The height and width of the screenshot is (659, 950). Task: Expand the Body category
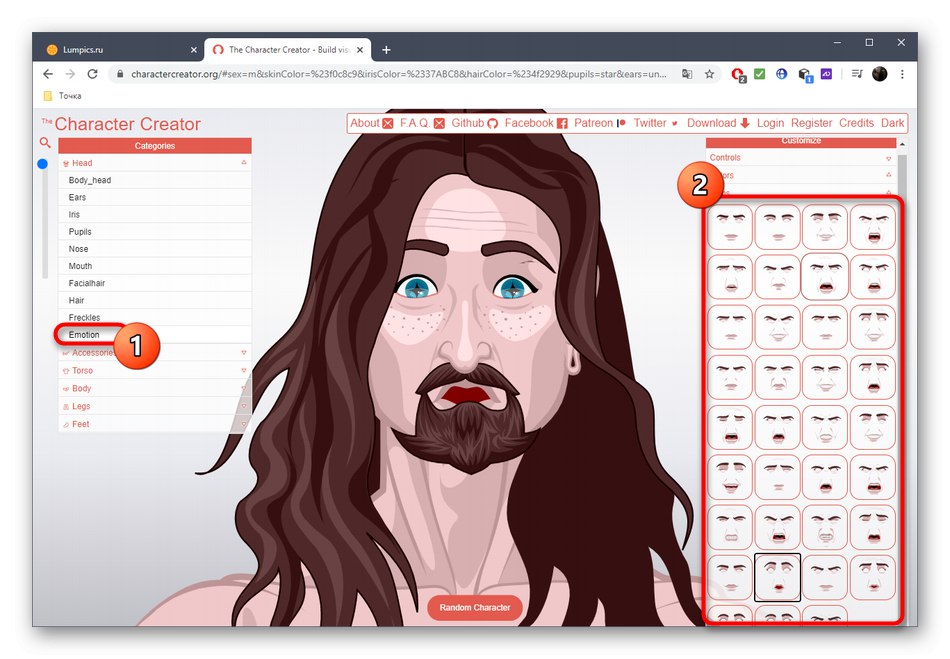154,388
